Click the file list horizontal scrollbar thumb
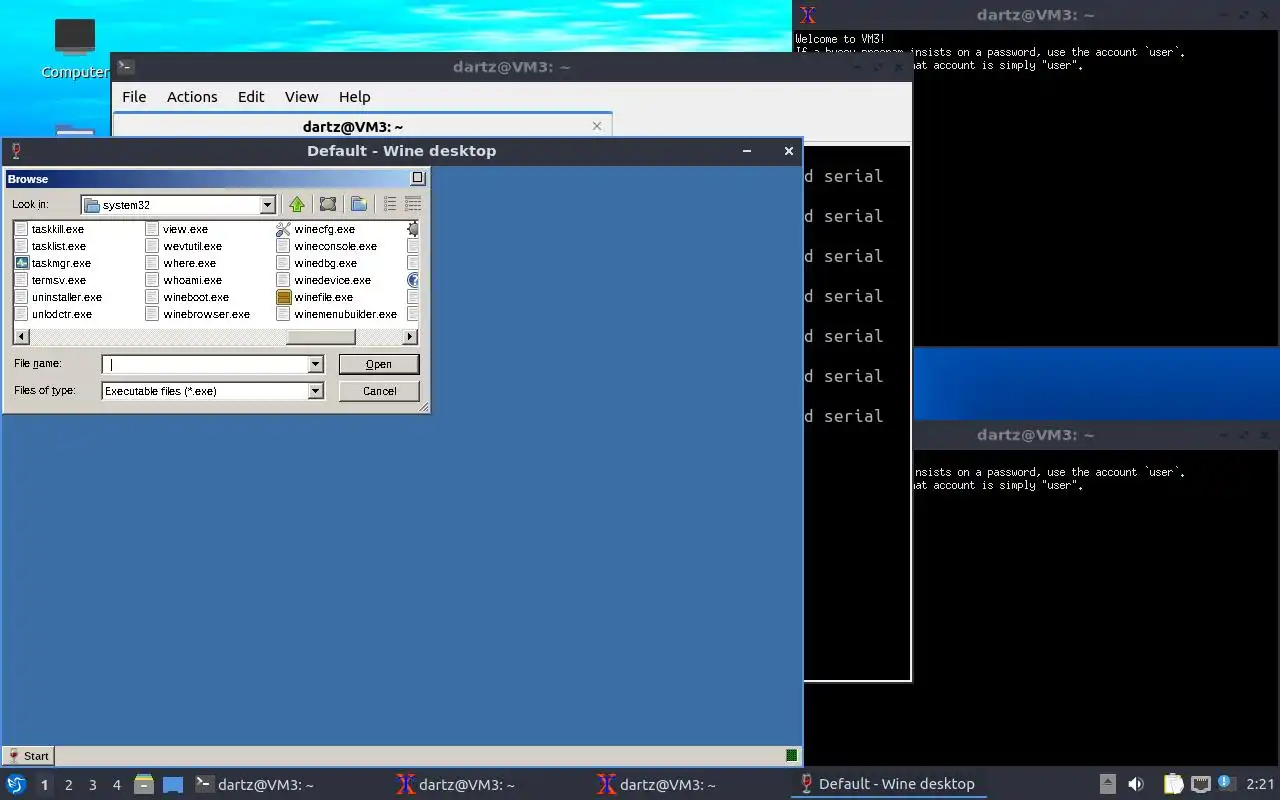 pos(320,337)
